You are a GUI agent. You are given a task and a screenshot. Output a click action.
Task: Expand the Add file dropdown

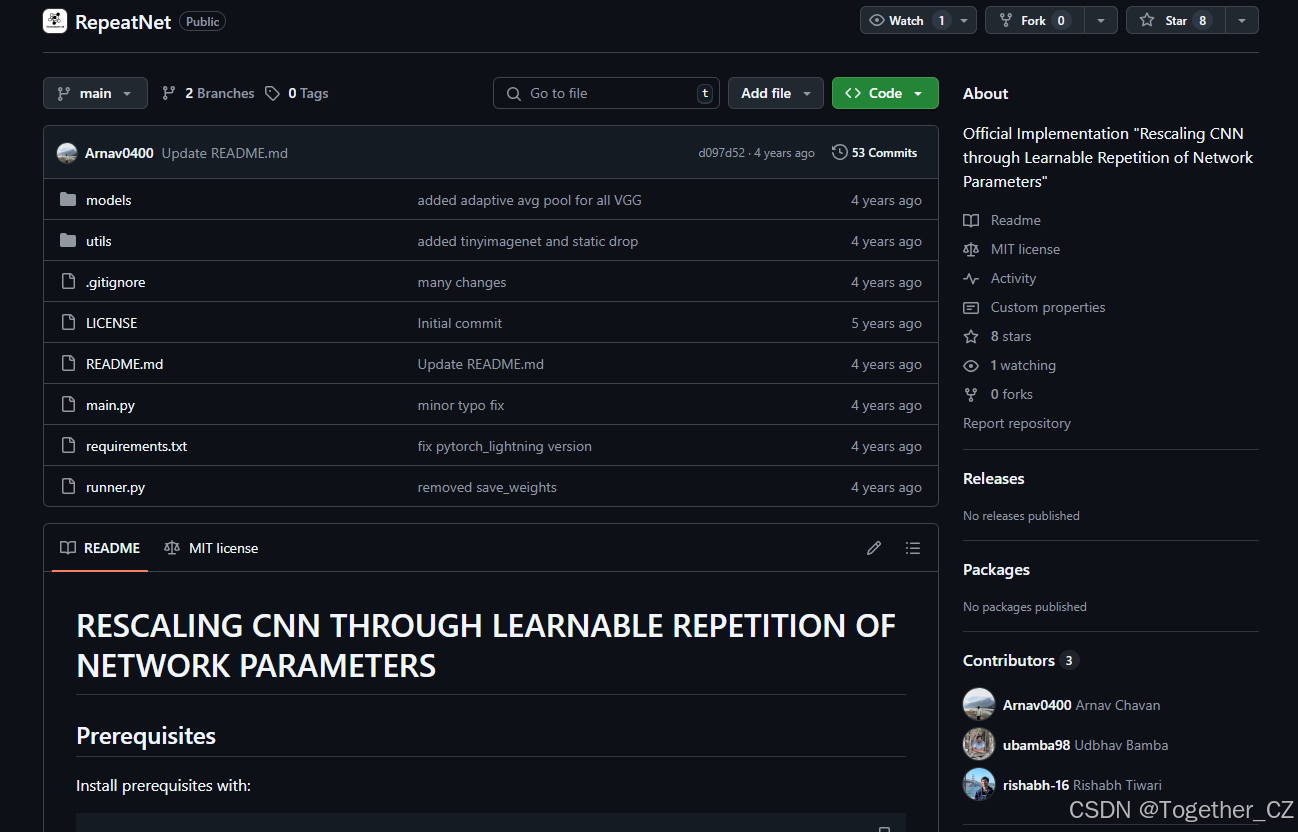[776, 93]
